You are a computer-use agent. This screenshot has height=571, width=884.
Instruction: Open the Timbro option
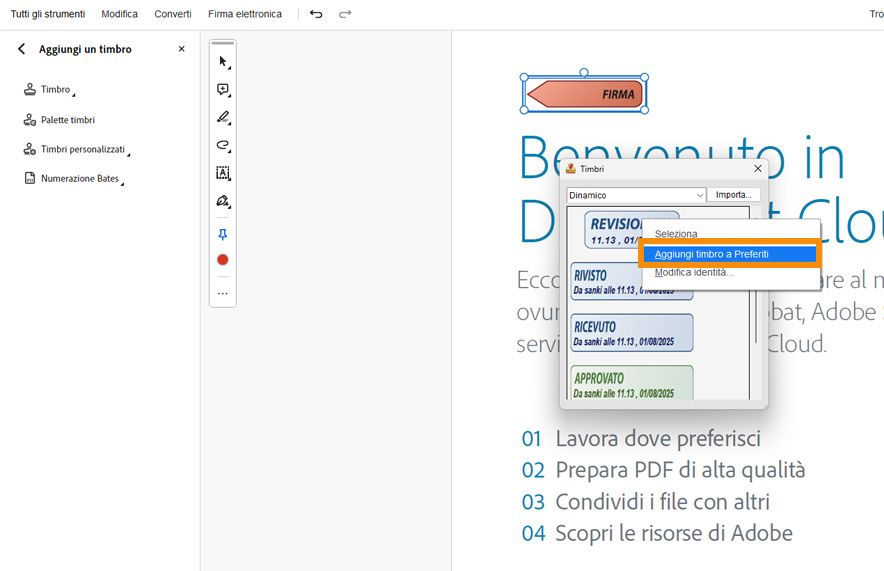[x=49, y=90]
